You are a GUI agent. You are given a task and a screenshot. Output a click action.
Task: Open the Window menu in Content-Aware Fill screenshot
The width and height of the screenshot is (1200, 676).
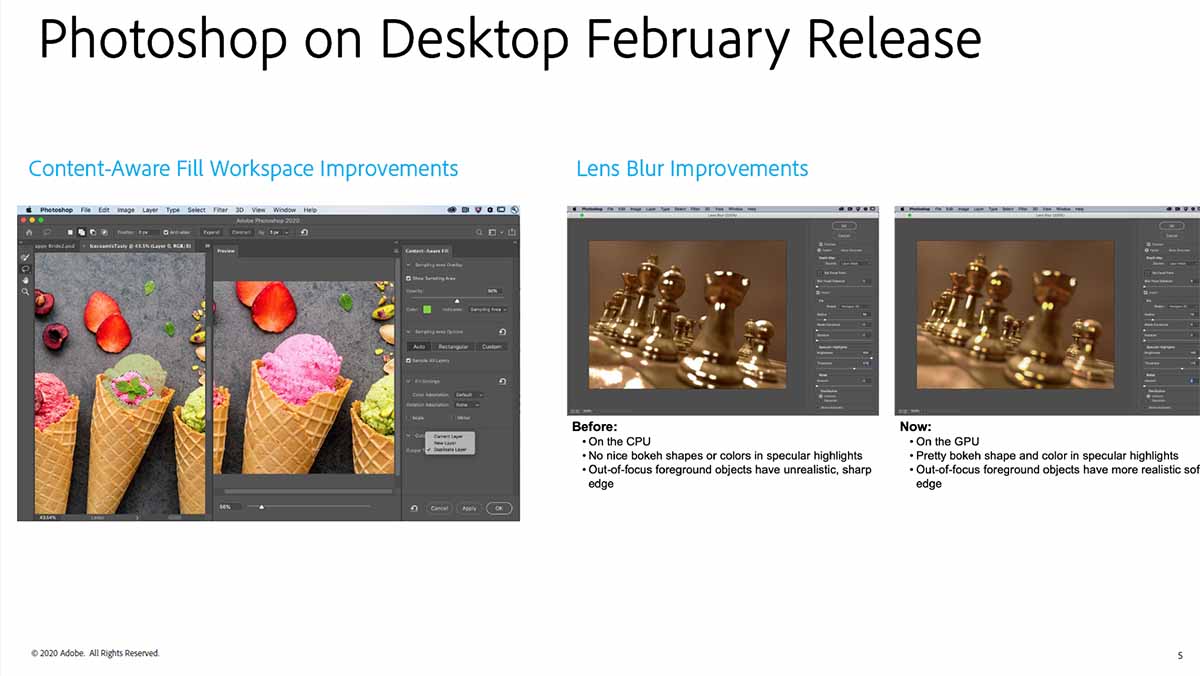coord(285,210)
